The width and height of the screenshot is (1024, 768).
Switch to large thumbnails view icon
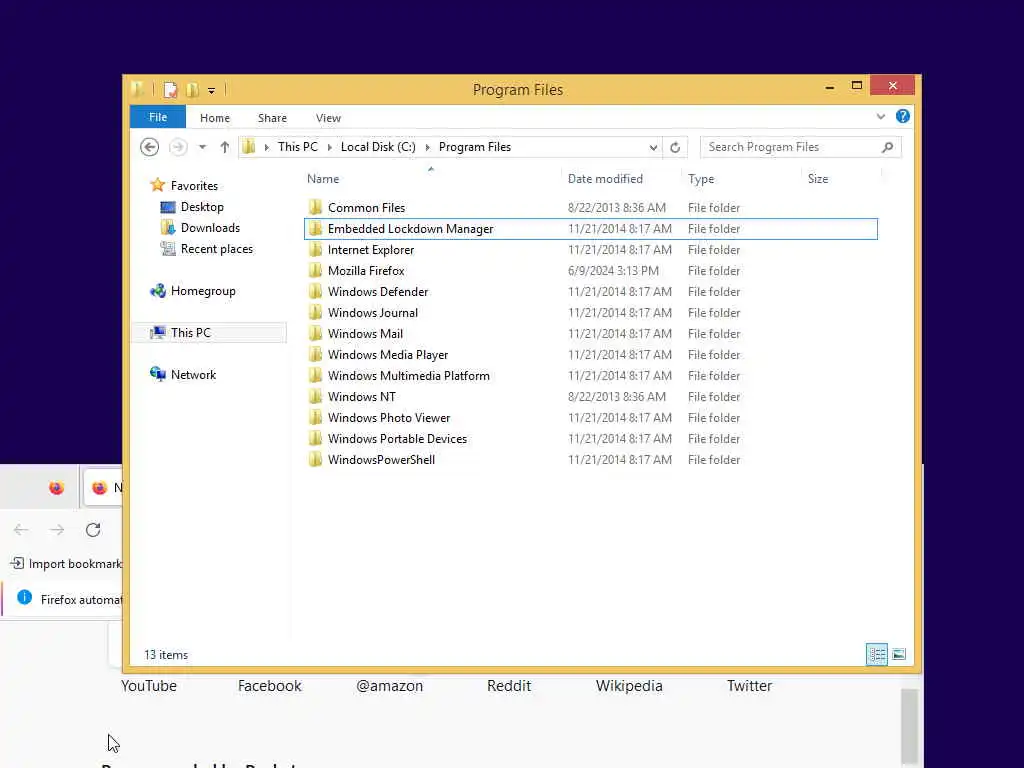pyautogui.click(x=899, y=654)
